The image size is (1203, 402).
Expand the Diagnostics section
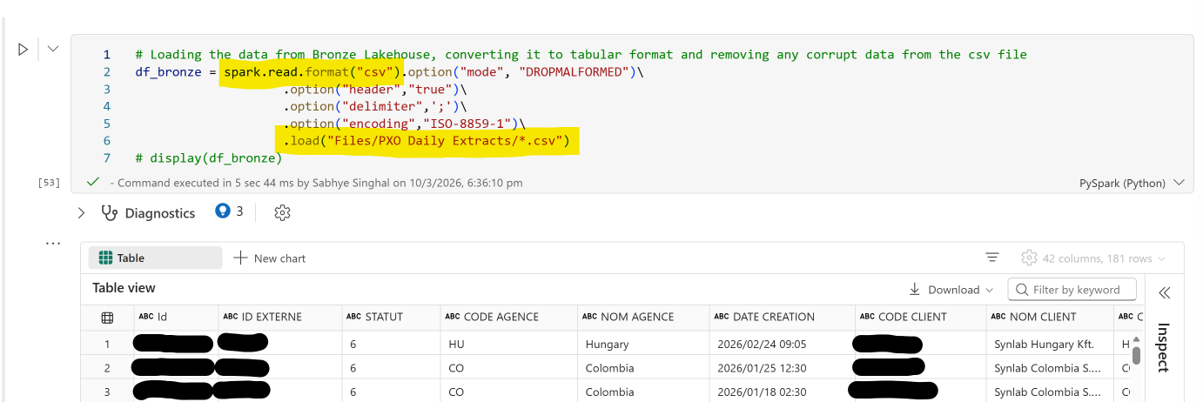[x=82, y=213]
